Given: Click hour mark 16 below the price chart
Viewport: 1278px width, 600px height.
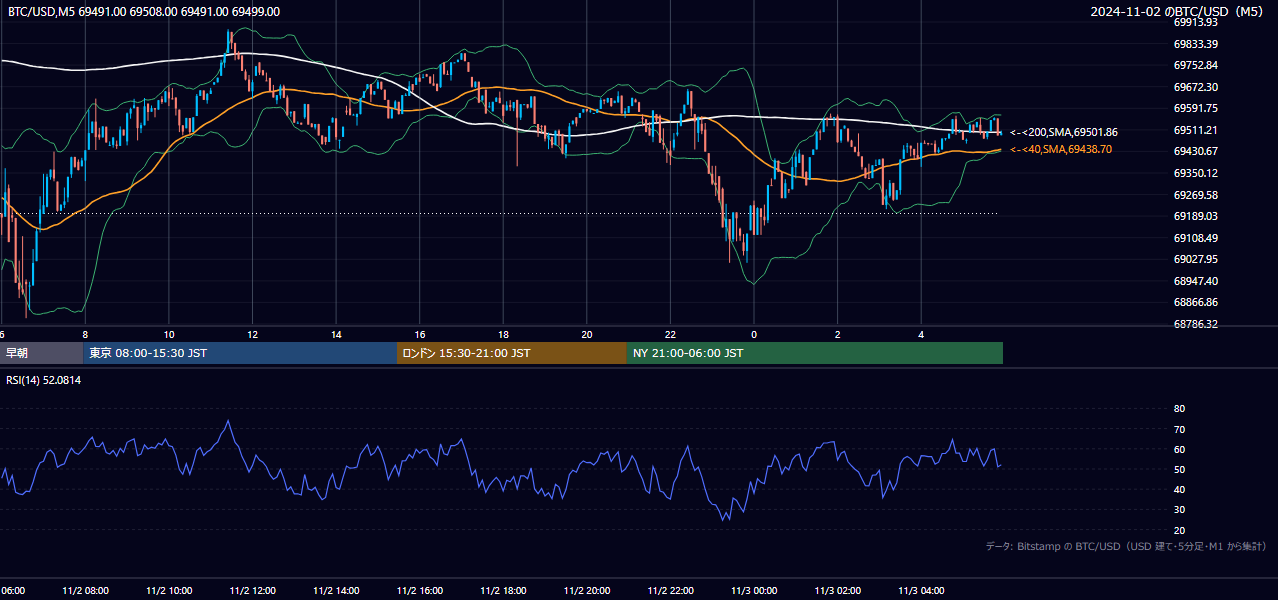Looking at the screenshot, I should [x=420, y=334].
